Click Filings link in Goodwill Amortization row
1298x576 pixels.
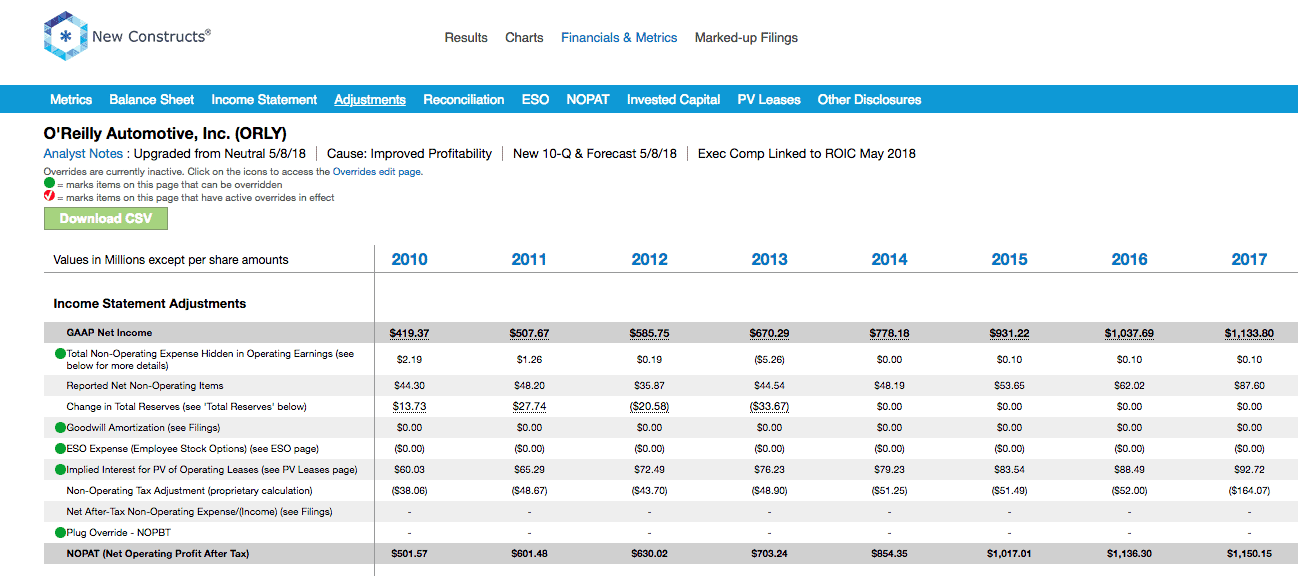204,427
